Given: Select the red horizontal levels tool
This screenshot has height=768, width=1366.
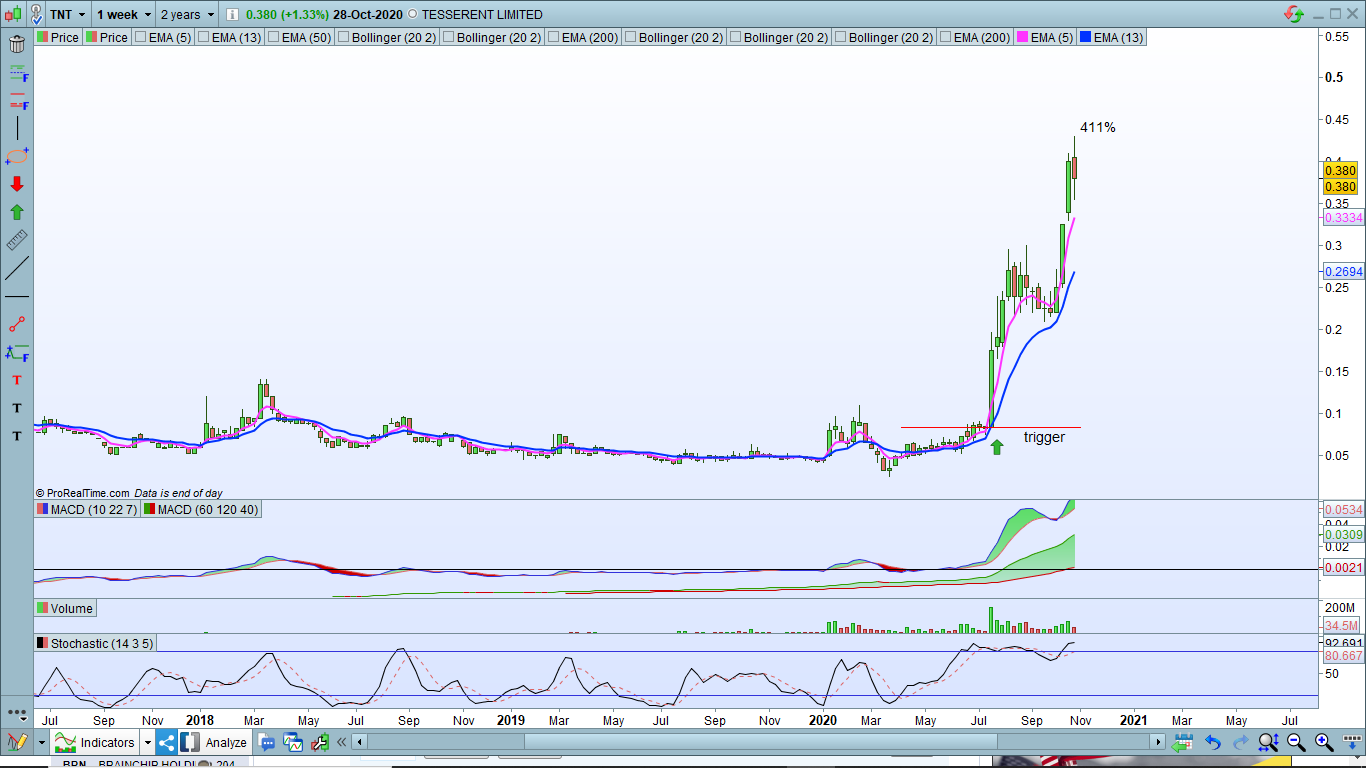Looking at the screenshot, I should [17, 101].
